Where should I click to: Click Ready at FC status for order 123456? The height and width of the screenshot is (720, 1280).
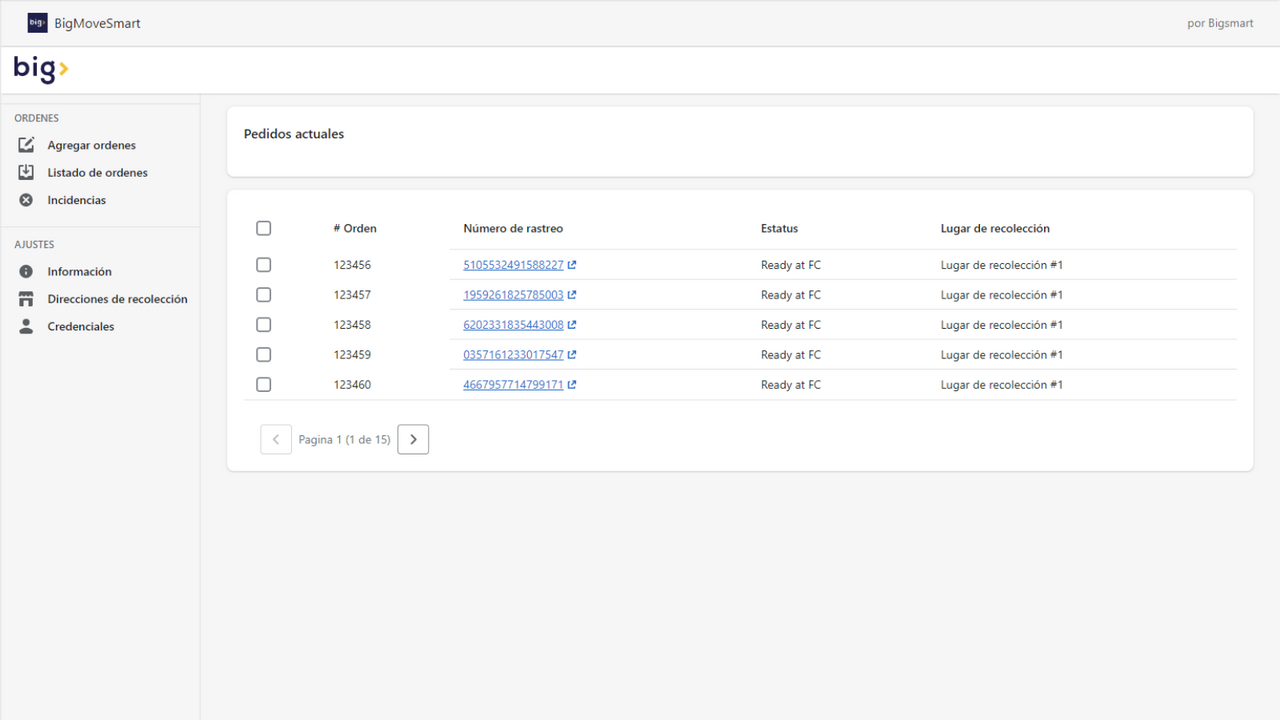click(x=791, y=265)
